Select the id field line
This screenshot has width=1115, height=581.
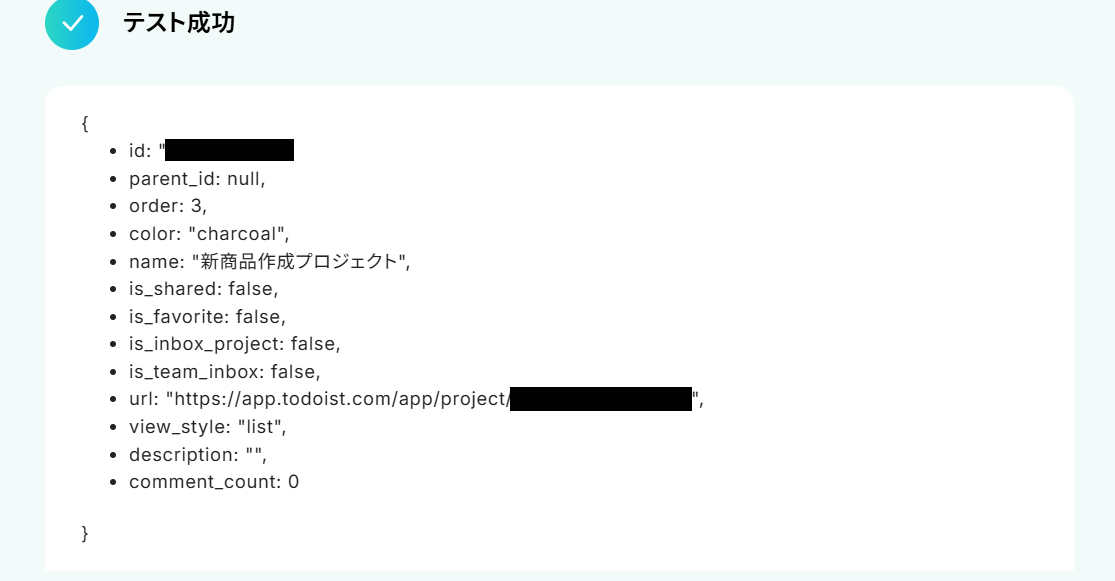pyautogui.click(x=211, y=150)
